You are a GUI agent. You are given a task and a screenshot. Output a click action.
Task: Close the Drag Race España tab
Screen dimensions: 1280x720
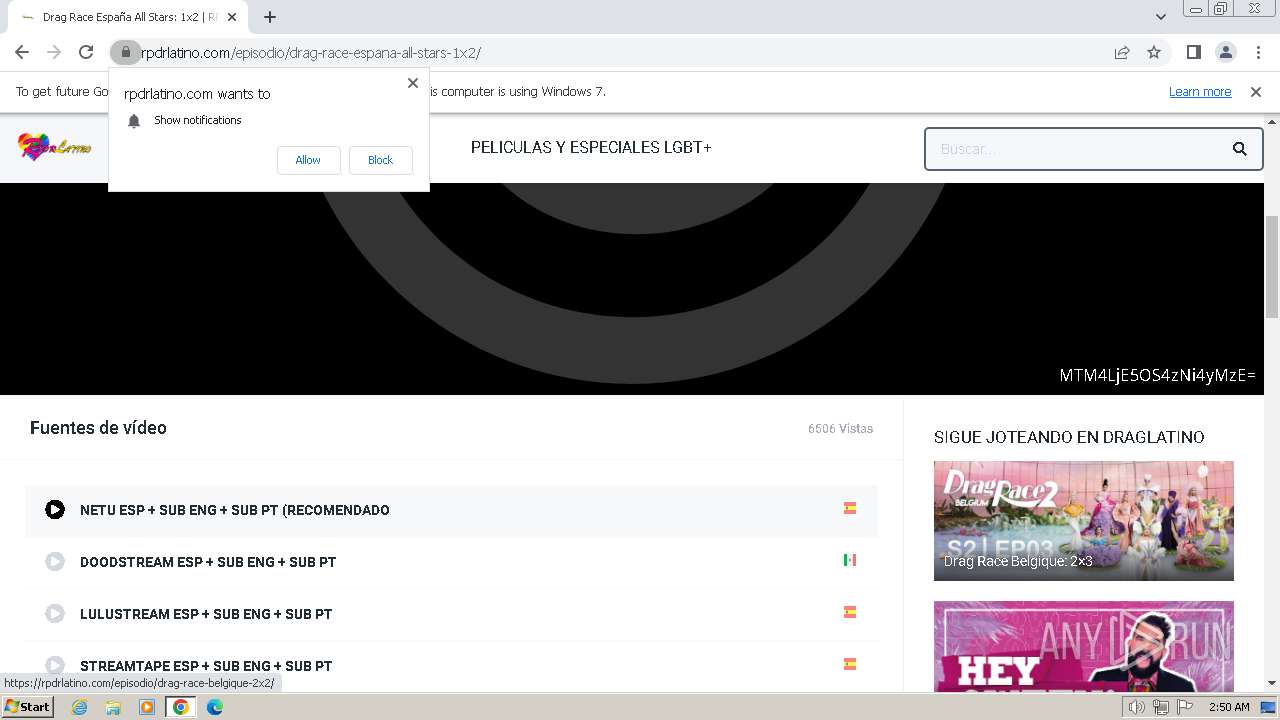(x=232, y=17)
